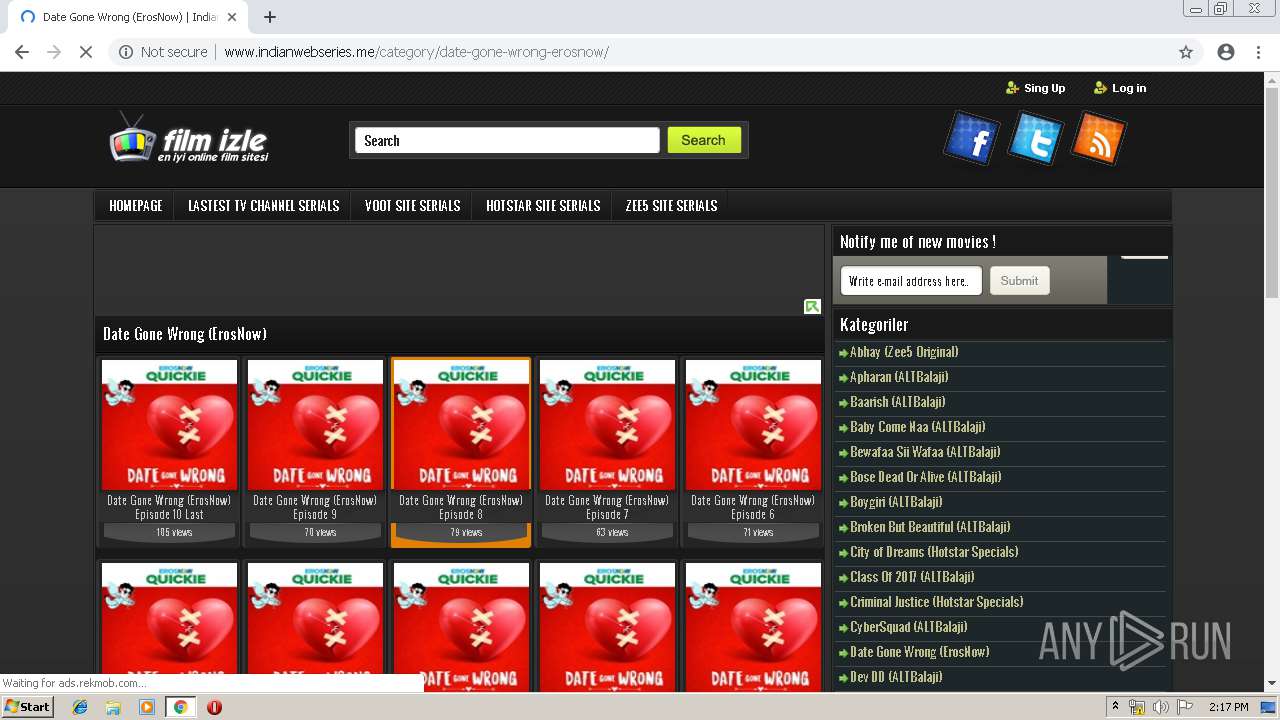Click the ad choices icon in banner
The image size is (1280, 720).
click(x=812, y=306)
